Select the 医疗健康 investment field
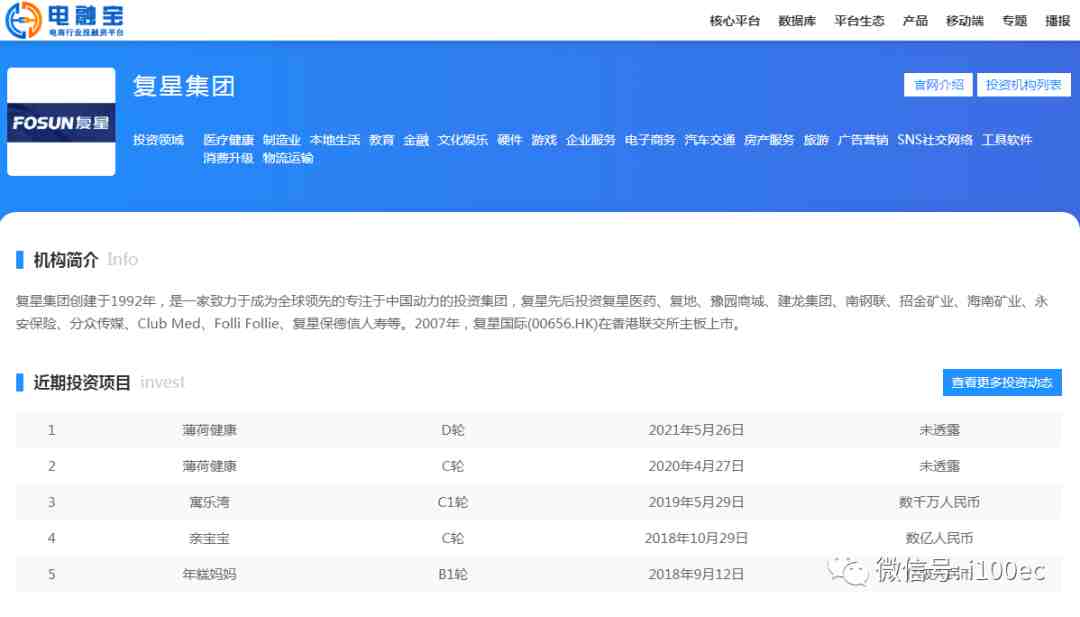1080x617 pixels. (229, 140)
